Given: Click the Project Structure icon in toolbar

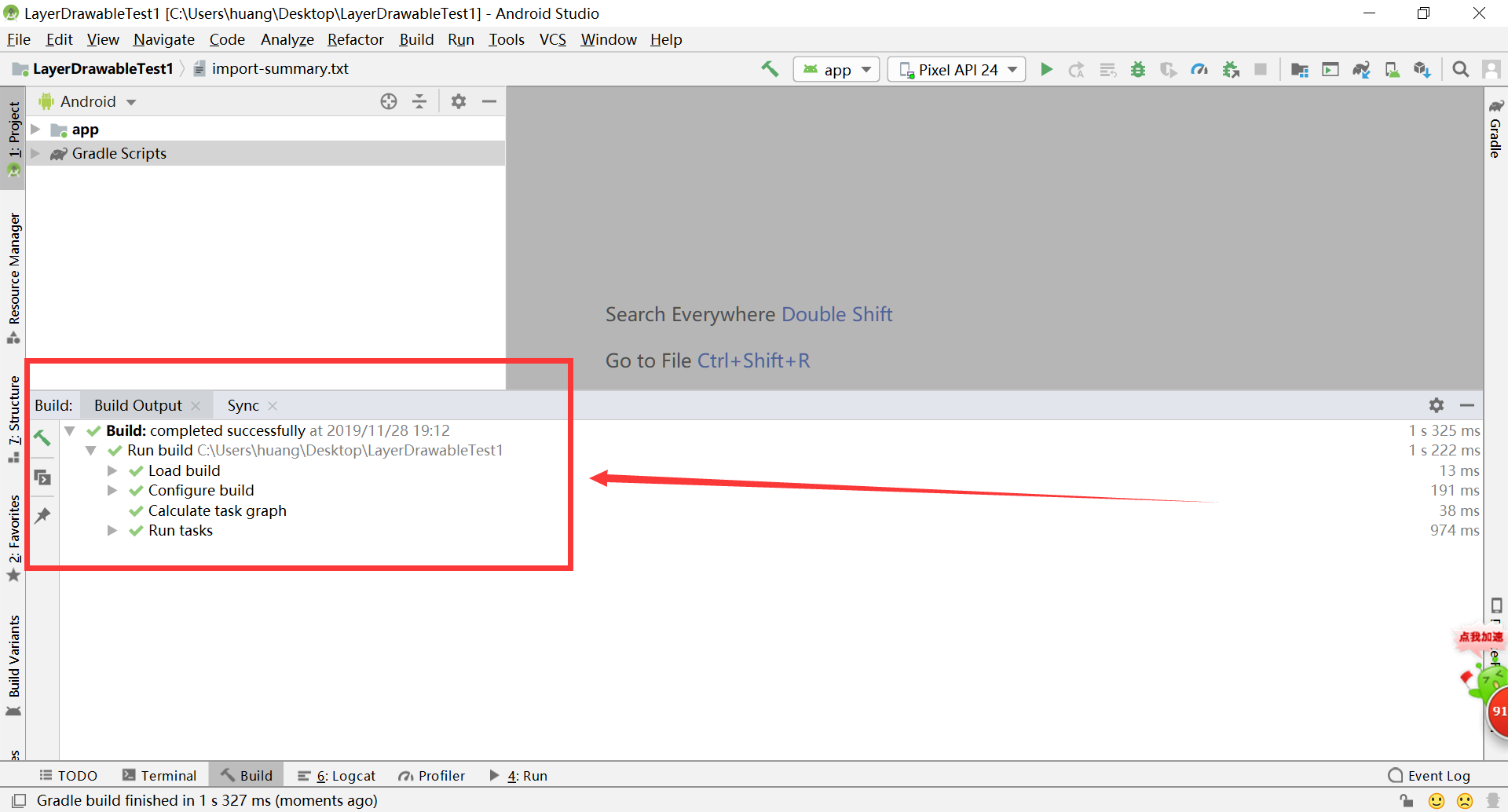Looking at the screenshot, I should pos(1300,69).
